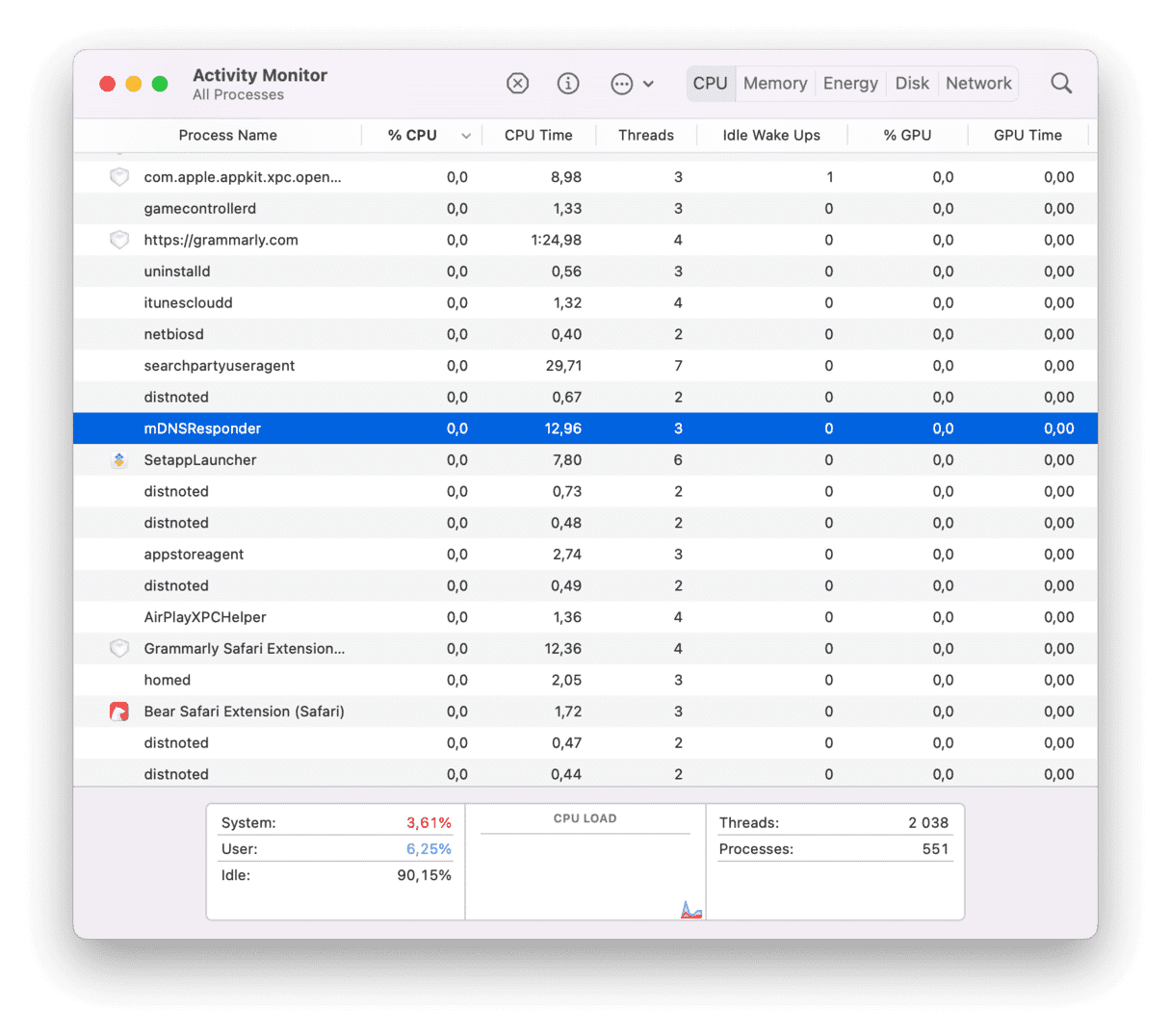Sort by Idle Wake Ups column header
The image size is (1171, 1036).
[771, 136]
